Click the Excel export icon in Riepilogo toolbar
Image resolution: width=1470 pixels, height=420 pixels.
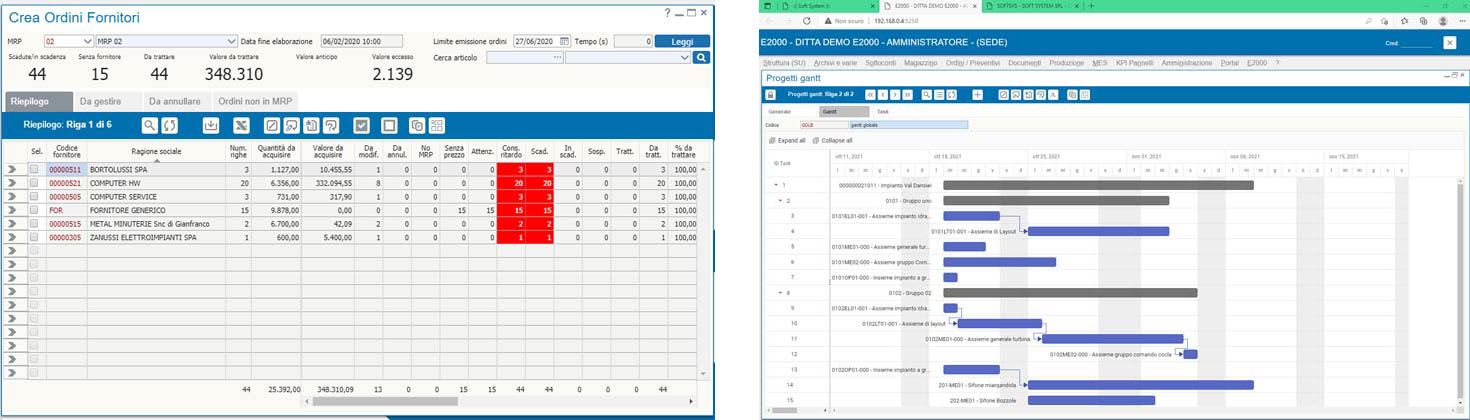tap(240, 125)
